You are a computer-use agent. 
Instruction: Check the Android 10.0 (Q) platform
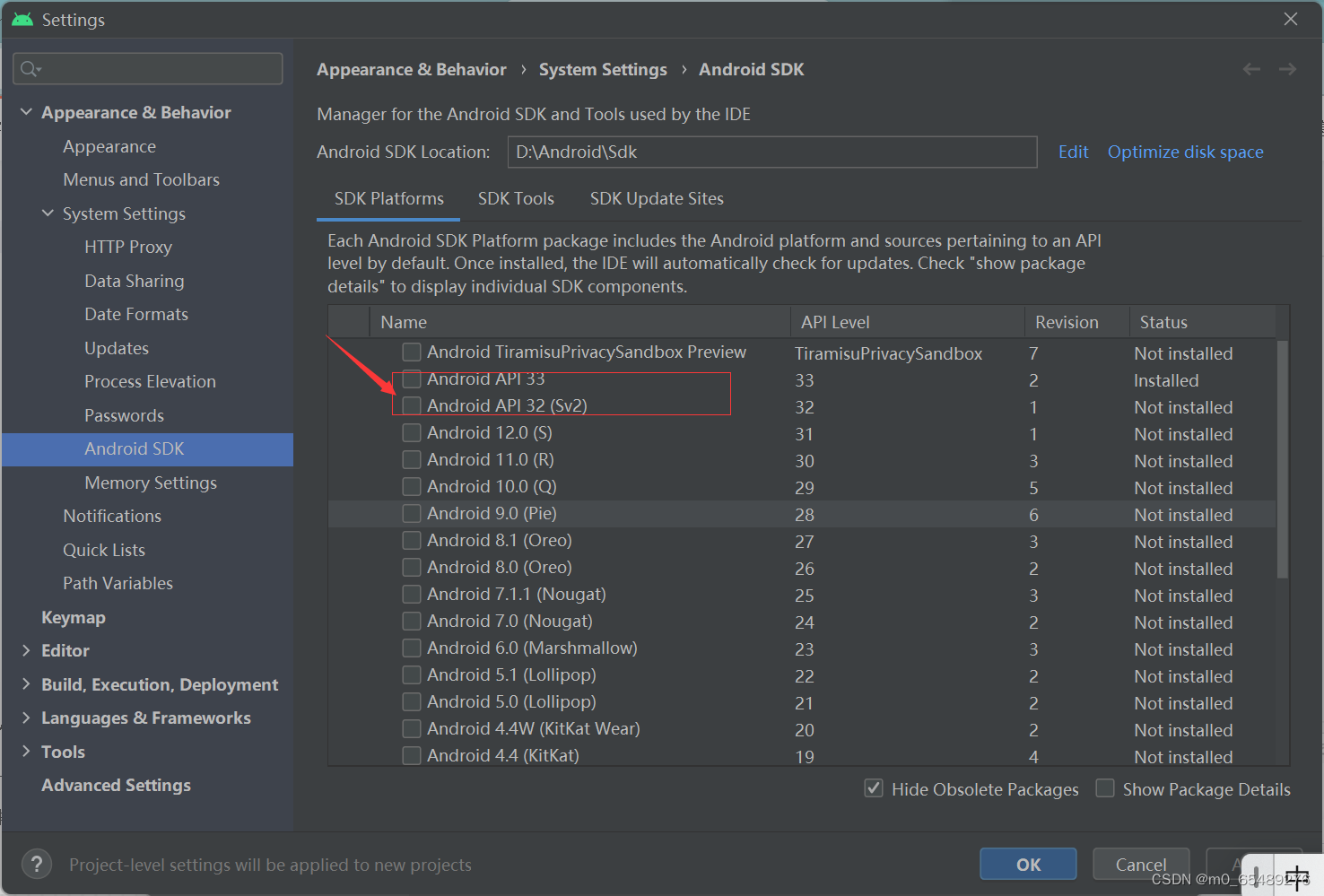click(x=412, y=486)
